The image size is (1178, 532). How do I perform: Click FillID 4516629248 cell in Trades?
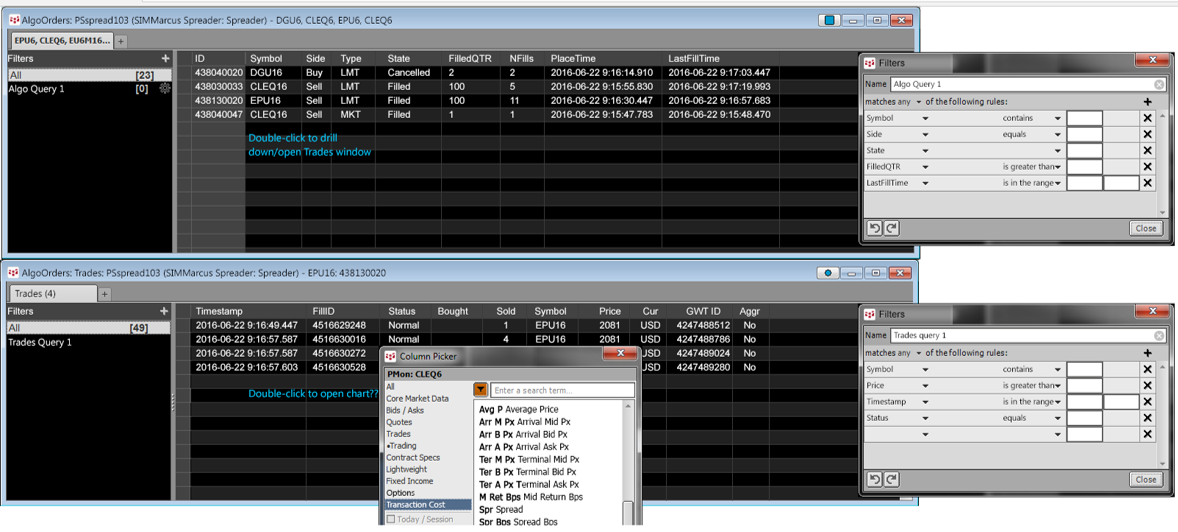coord(339,325)
